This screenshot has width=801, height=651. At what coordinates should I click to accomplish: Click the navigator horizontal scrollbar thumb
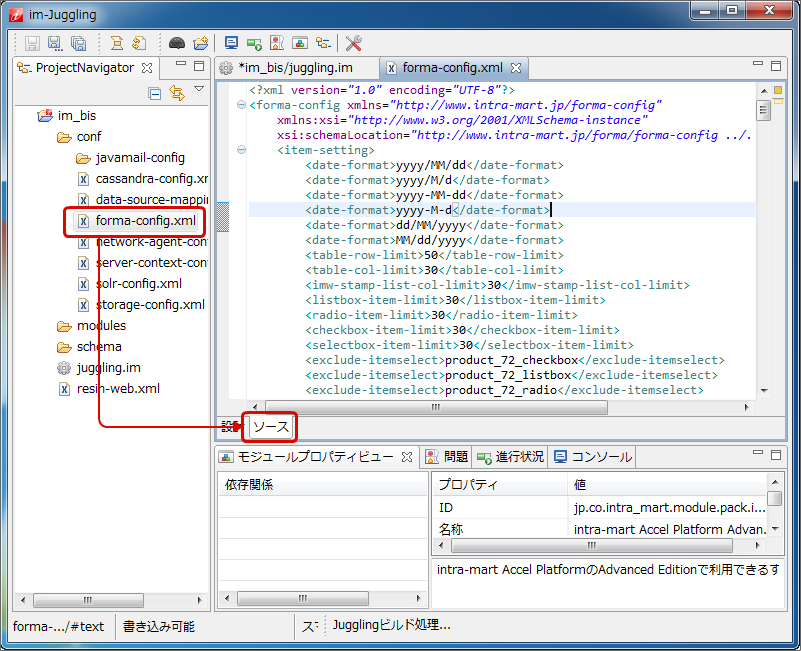click(88, 600)
